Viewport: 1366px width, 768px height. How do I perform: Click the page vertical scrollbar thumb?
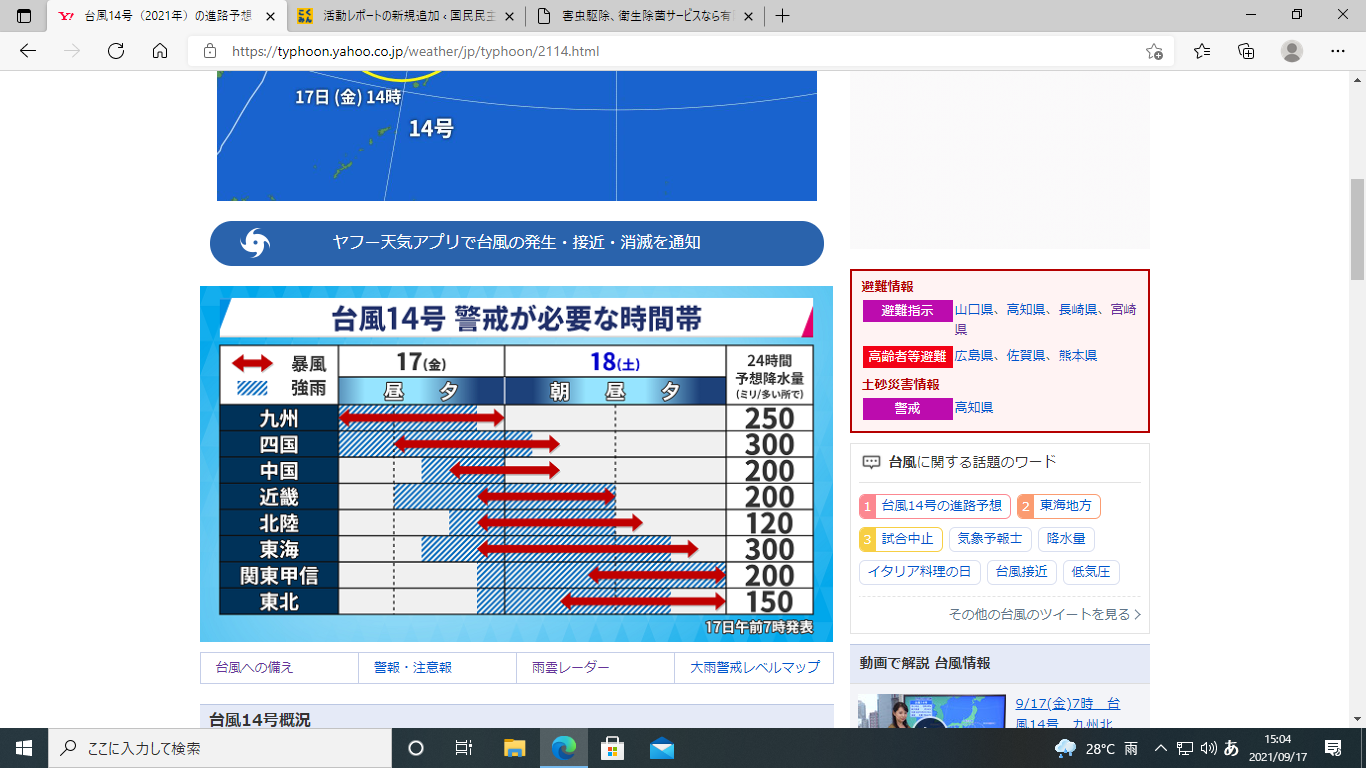click(1357, 230)
